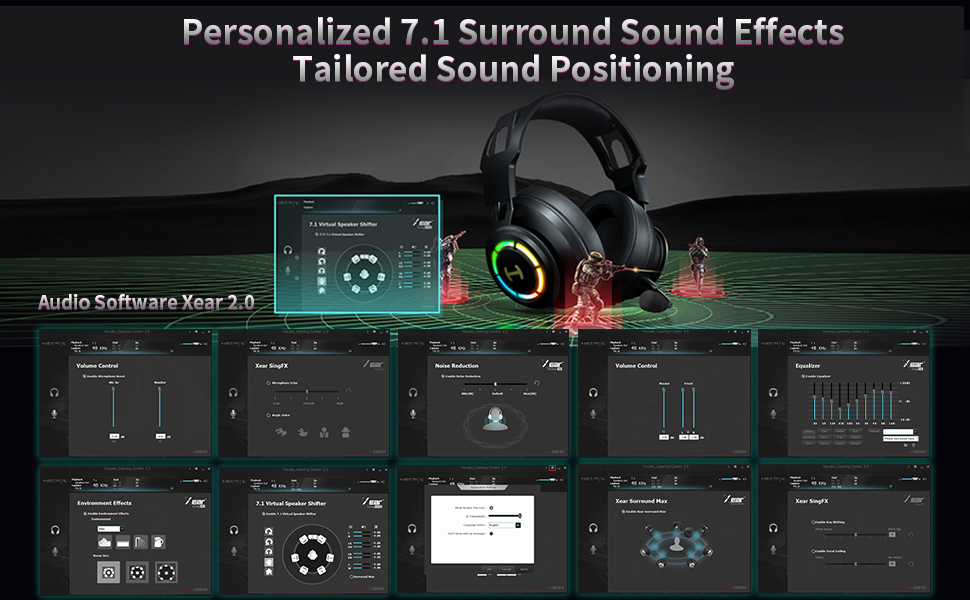Image resolution: width=970 pixels, height=600 pixels.
Task: Click home icon in bottom-row 7.1 Virtual Speaker Shifter
Action: (x=268, y=572)
